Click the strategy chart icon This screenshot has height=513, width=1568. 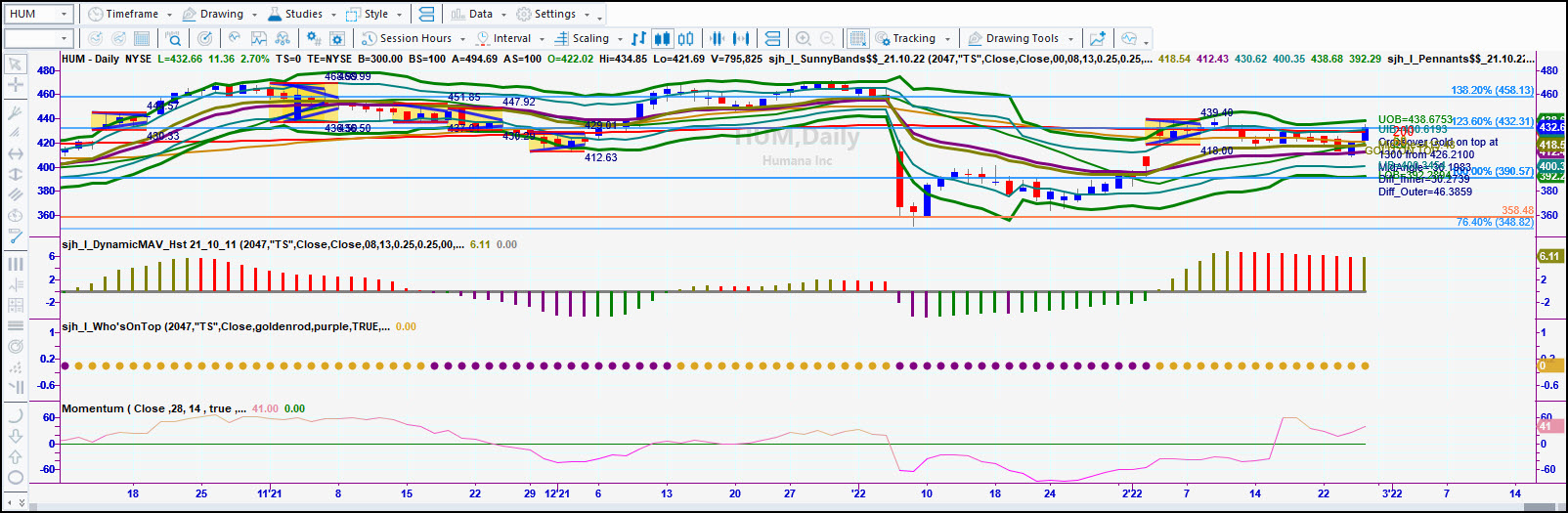(x=259, y=38)
